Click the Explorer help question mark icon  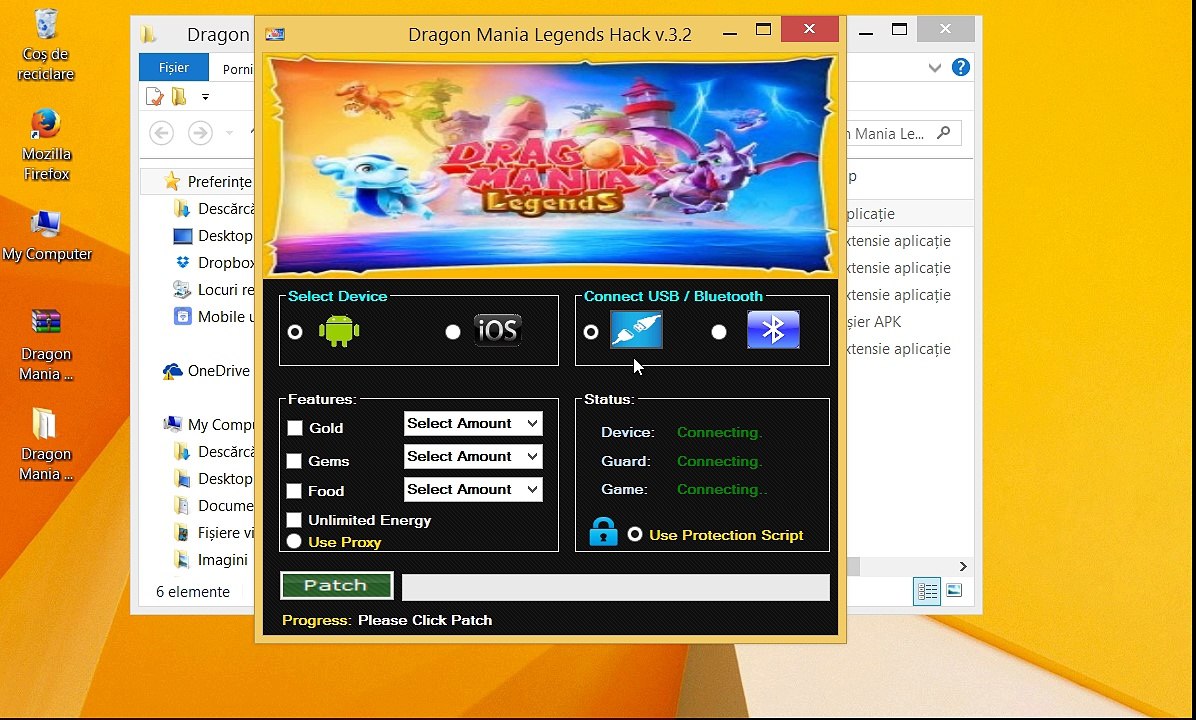(961, 67)
